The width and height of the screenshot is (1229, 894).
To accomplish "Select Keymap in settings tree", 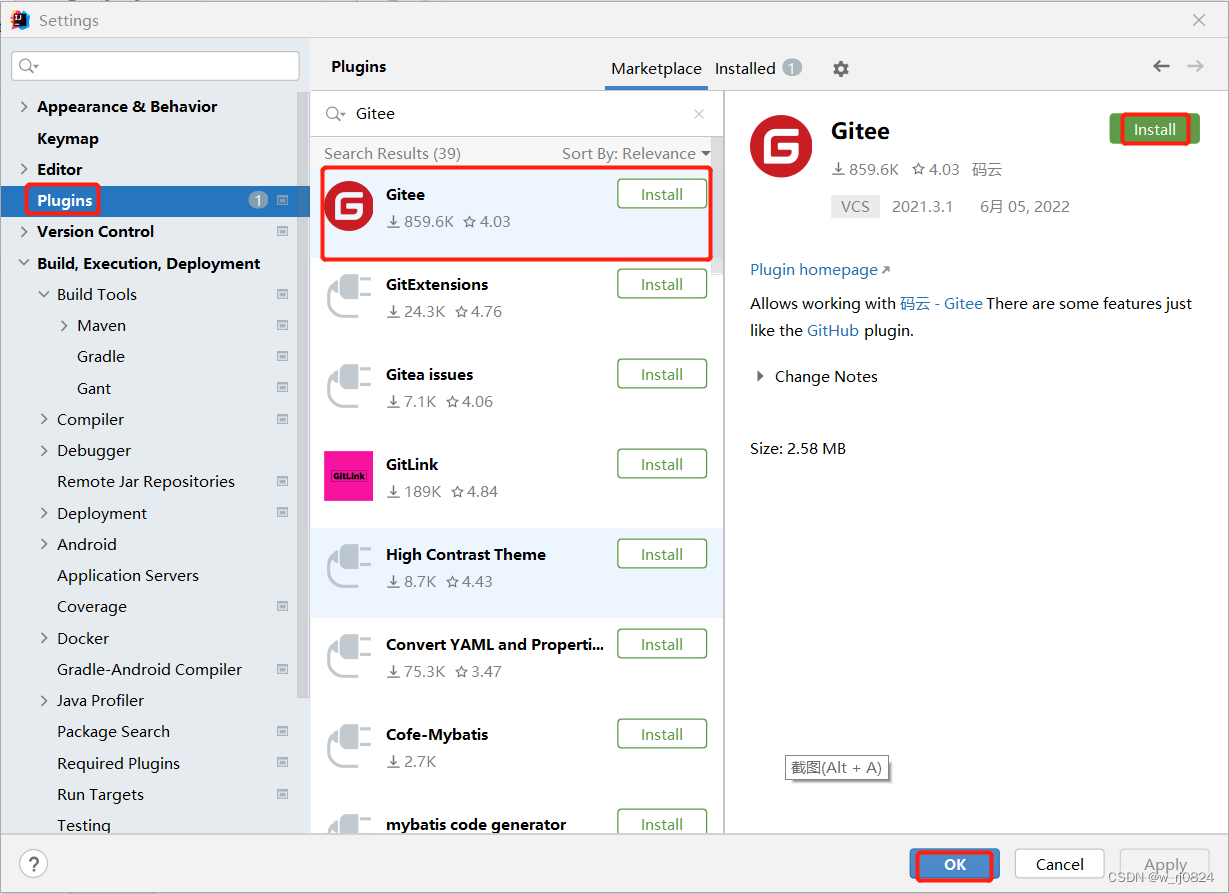I will point(68,139).
